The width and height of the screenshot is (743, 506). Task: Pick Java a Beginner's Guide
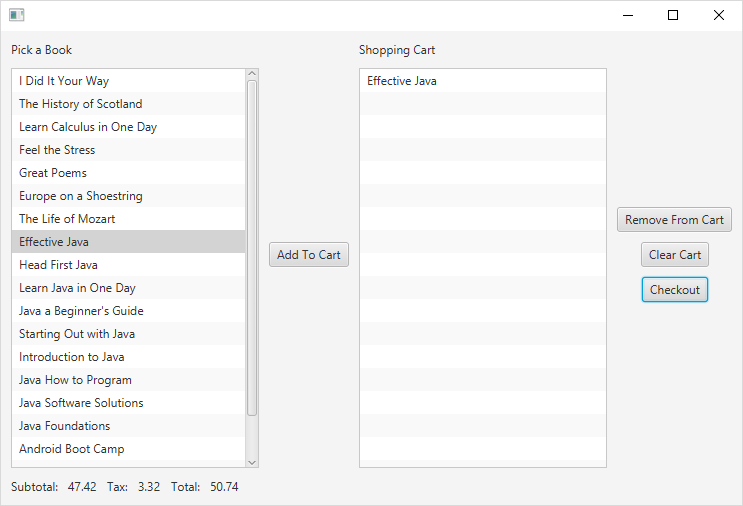[128, 311]
